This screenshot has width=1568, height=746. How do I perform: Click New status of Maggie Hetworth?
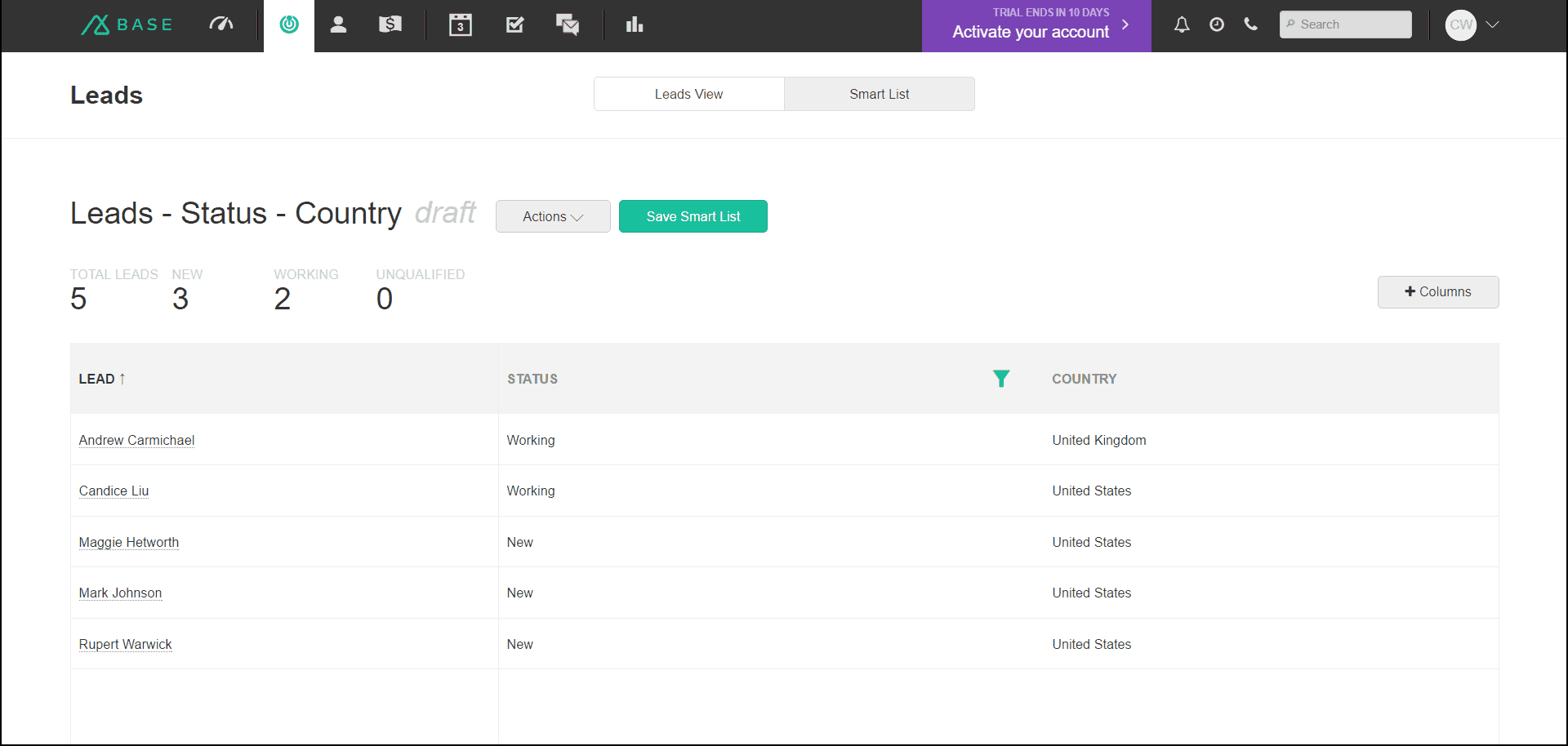520,542
